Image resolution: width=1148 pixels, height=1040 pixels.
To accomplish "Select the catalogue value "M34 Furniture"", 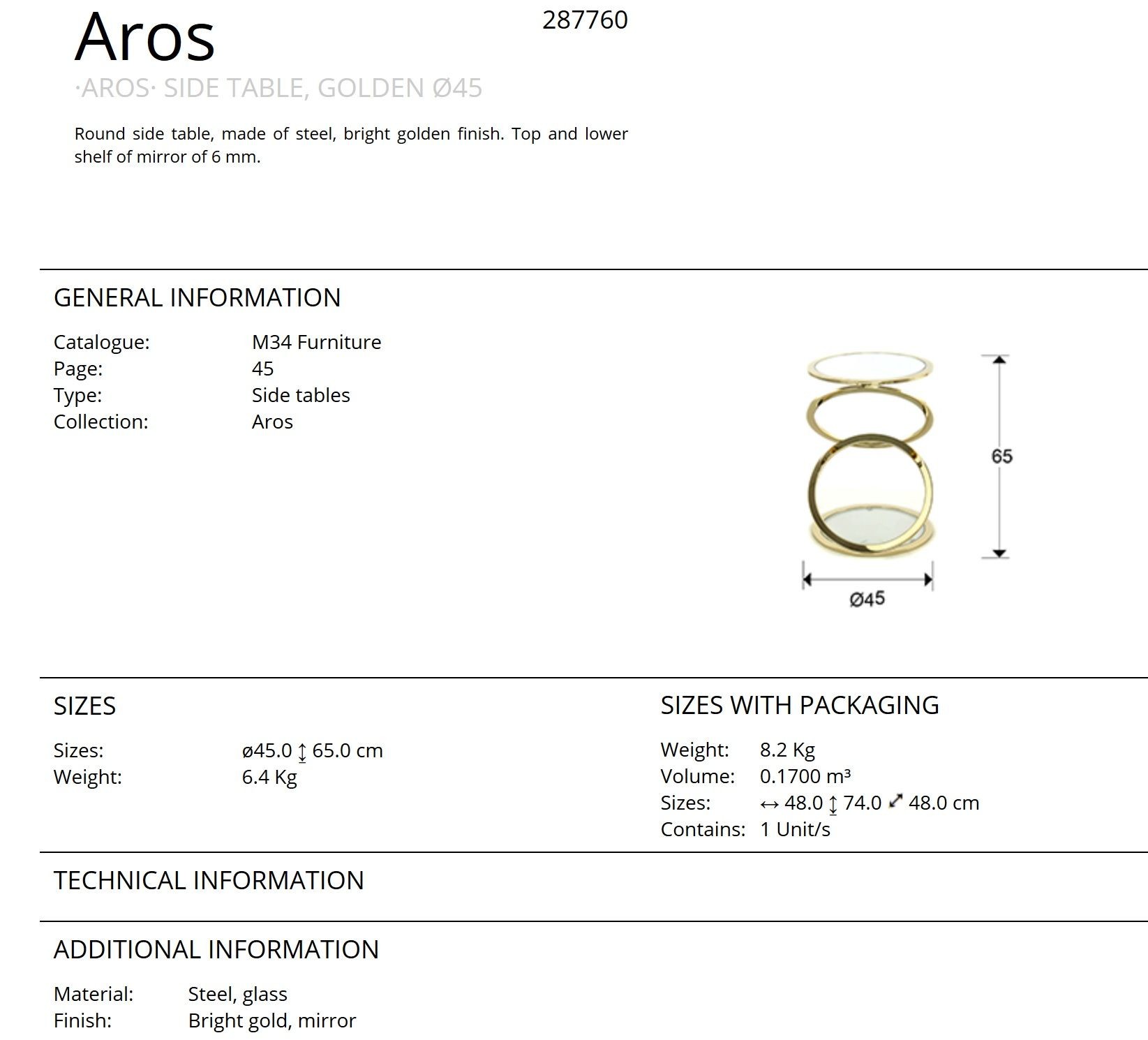I will coord(317,342).
